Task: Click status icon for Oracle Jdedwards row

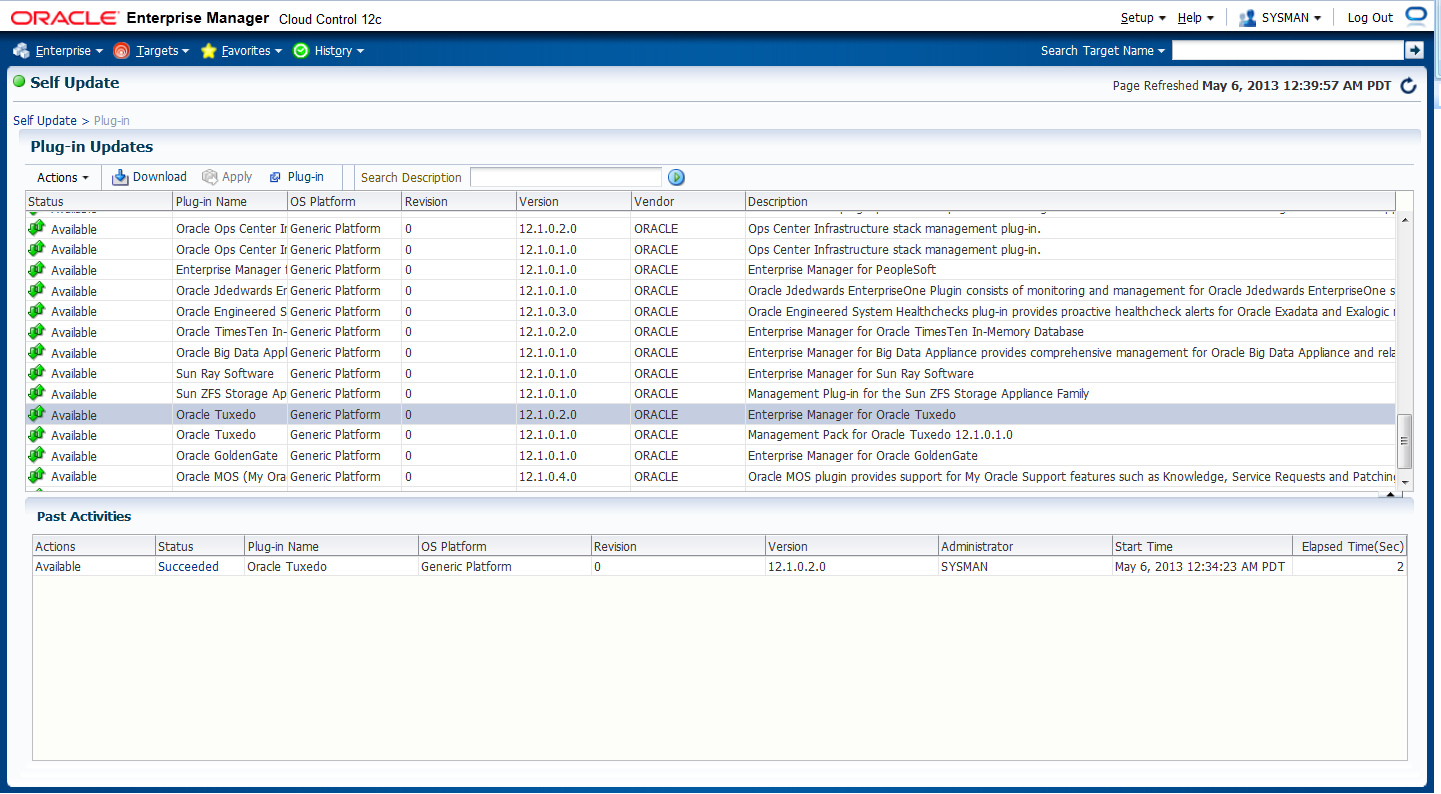Action: pyautogui.click(x=37, y=290)
